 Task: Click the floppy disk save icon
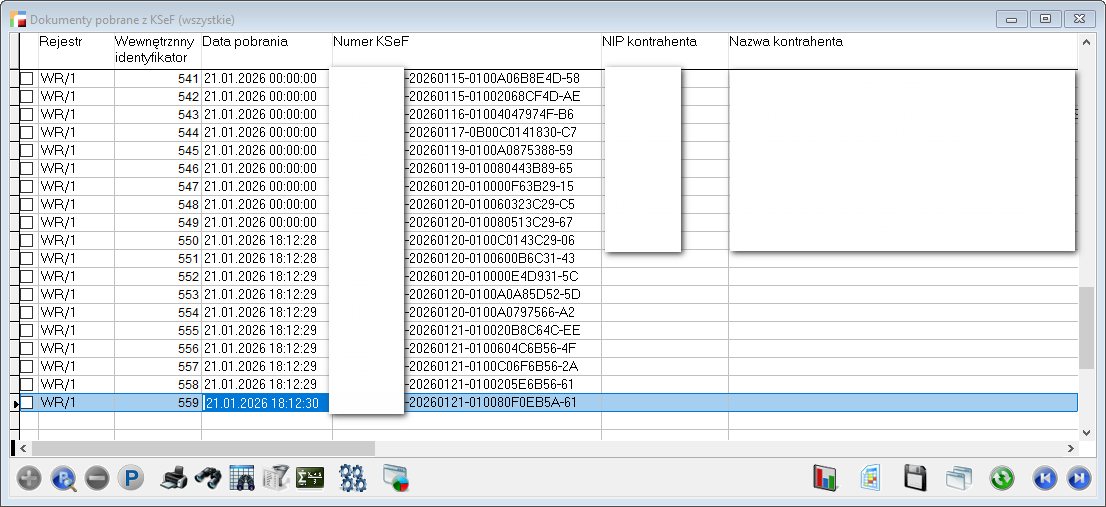tap(914, 478)
